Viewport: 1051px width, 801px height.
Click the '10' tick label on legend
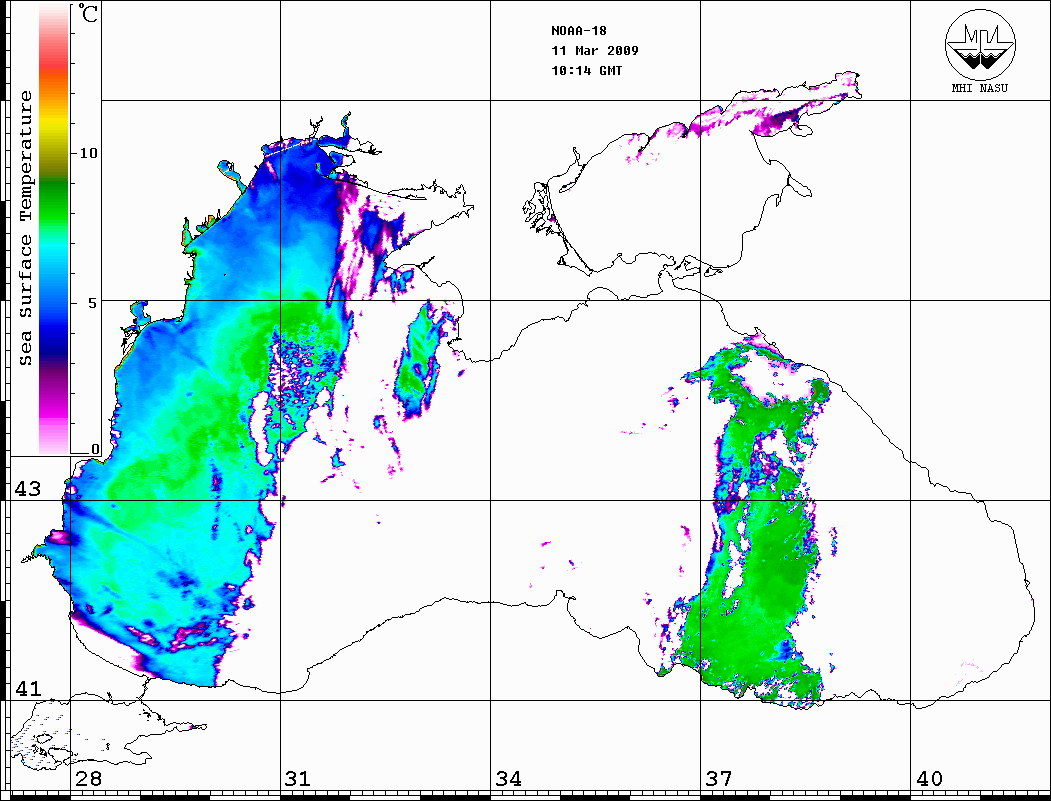88,153
